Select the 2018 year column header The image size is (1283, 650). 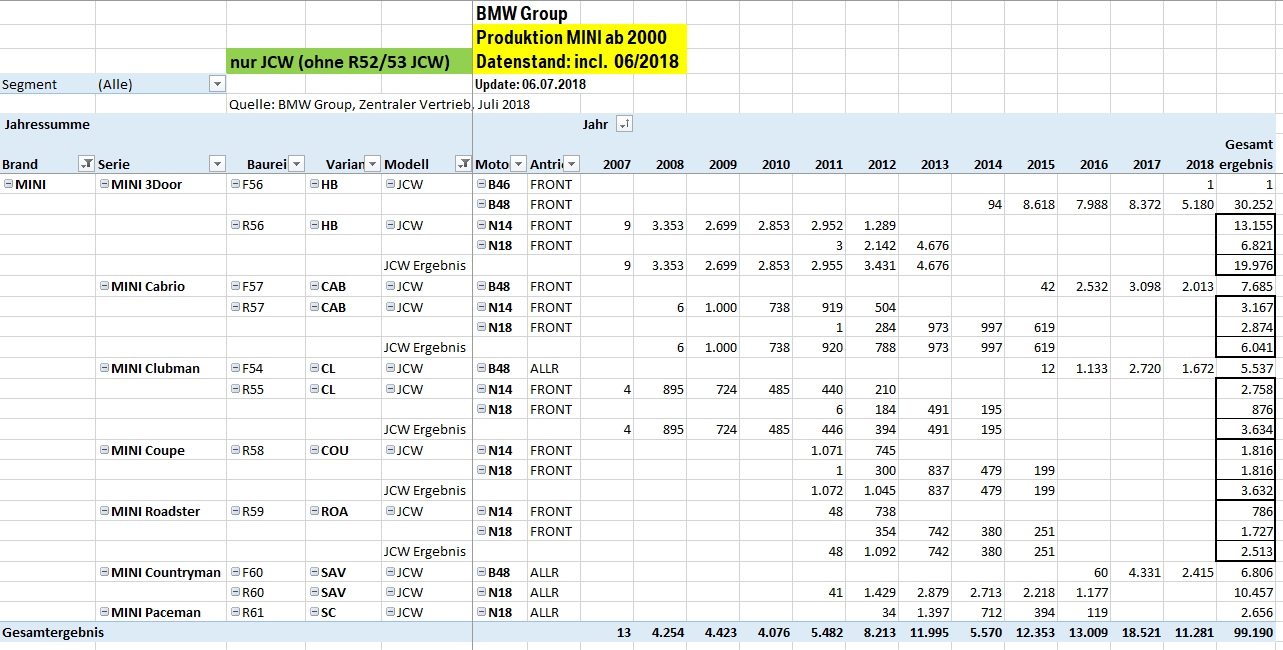click(x=1199, y=164)
